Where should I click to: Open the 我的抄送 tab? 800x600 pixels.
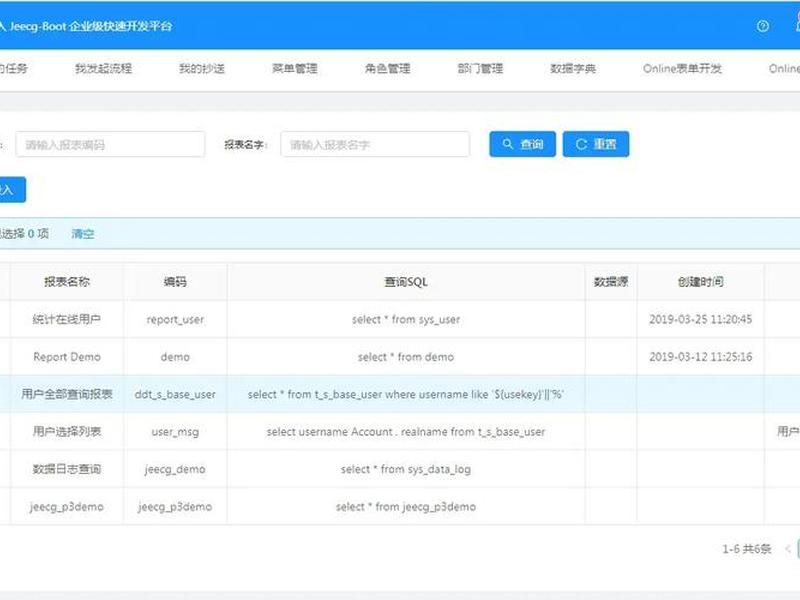pyautogui.click(x=202, y=68)
